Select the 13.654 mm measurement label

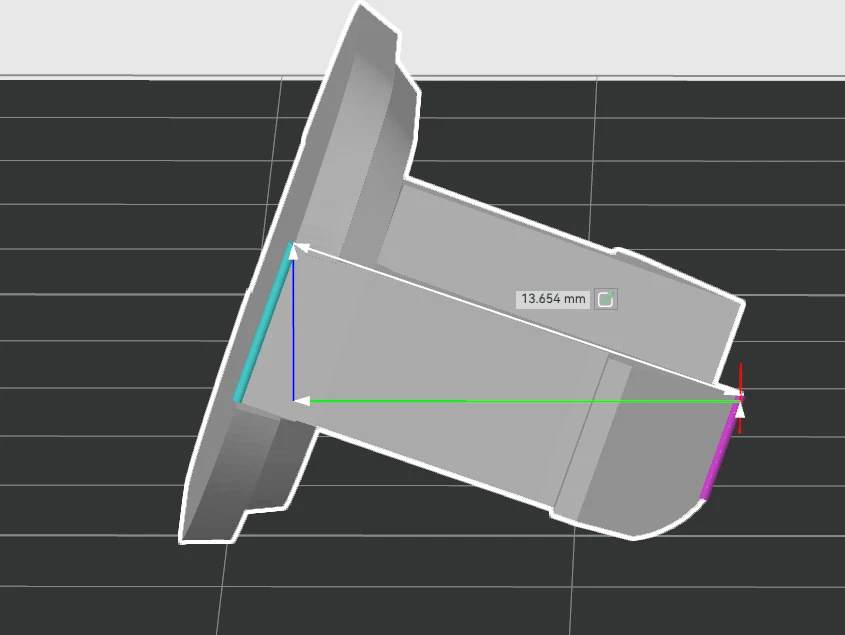click(553, 299)
